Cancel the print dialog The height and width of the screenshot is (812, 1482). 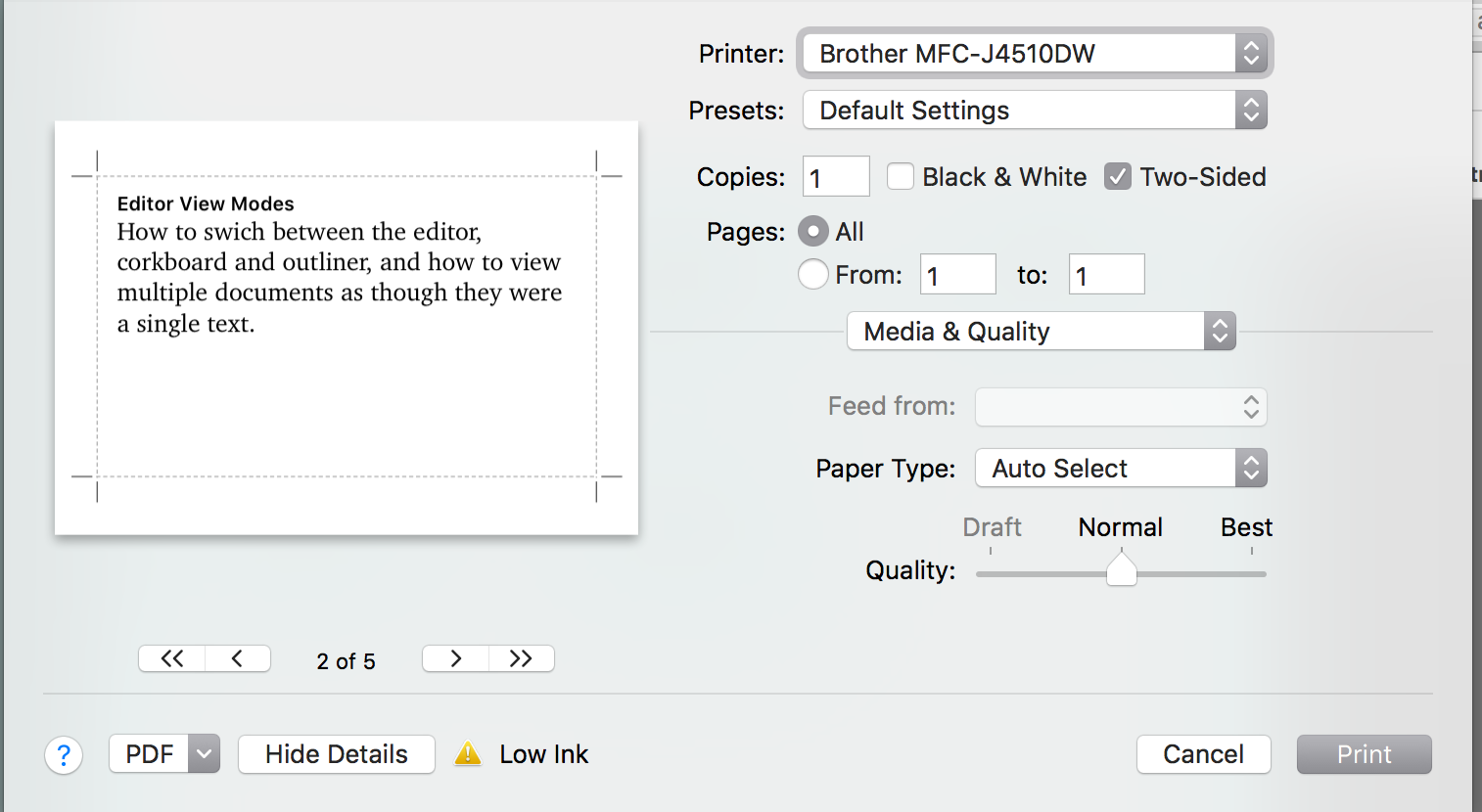[x=1203, y=754]
